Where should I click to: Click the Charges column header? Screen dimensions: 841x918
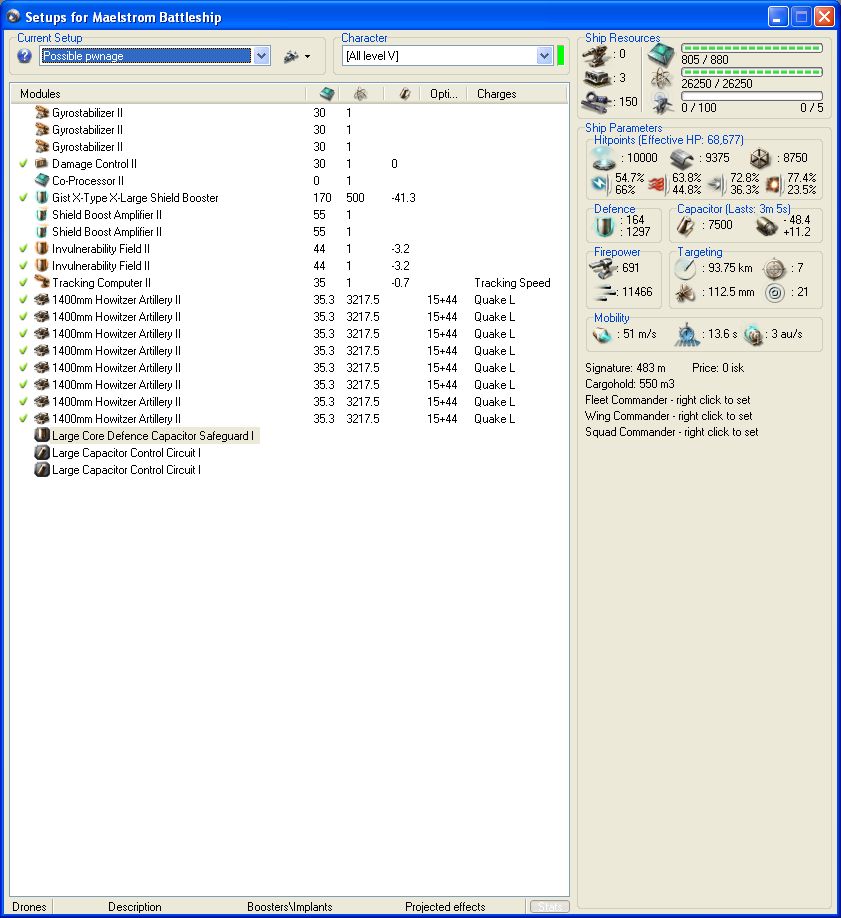coord(517,94)
